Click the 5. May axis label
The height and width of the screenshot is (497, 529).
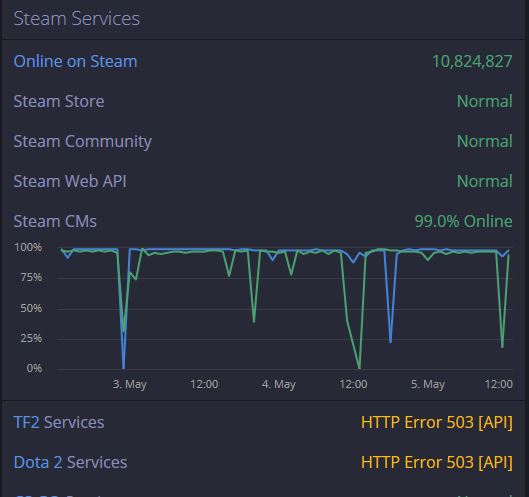[428, 384]
